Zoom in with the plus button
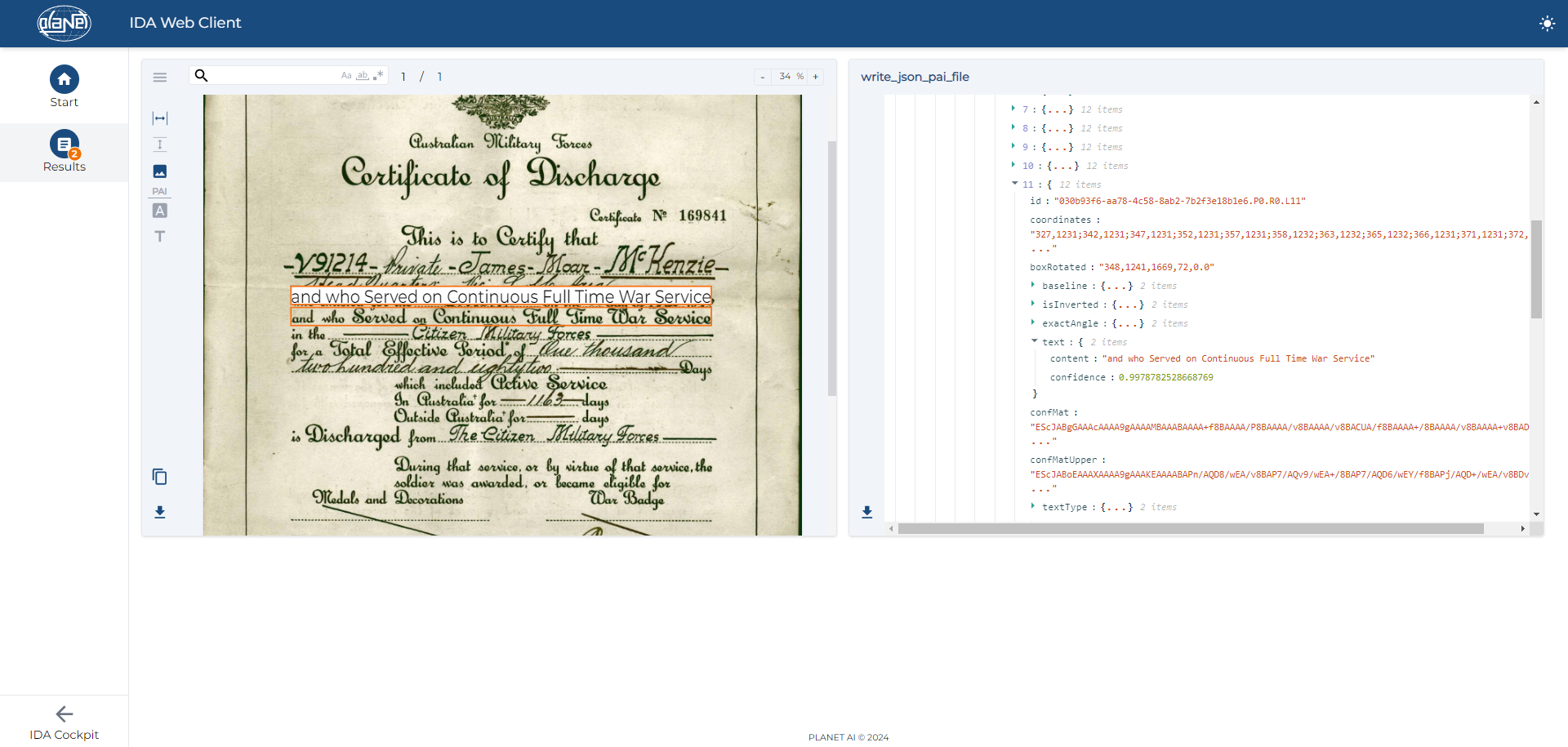1568x747 pixels. (815, 77)
